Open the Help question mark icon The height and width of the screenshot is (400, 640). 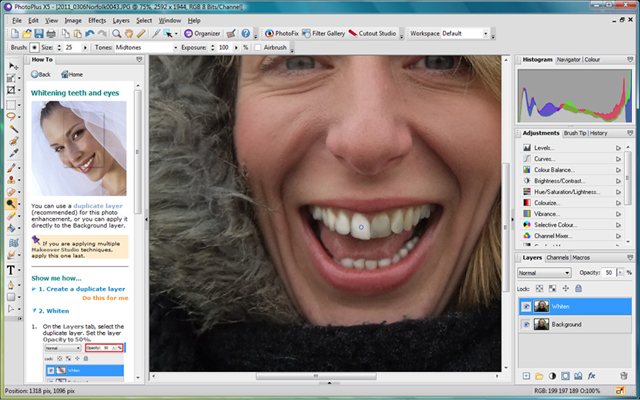245,33
